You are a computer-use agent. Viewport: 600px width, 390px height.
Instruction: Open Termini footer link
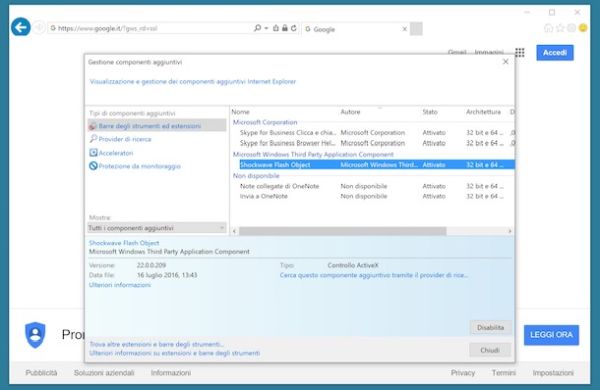pos(504,373)
